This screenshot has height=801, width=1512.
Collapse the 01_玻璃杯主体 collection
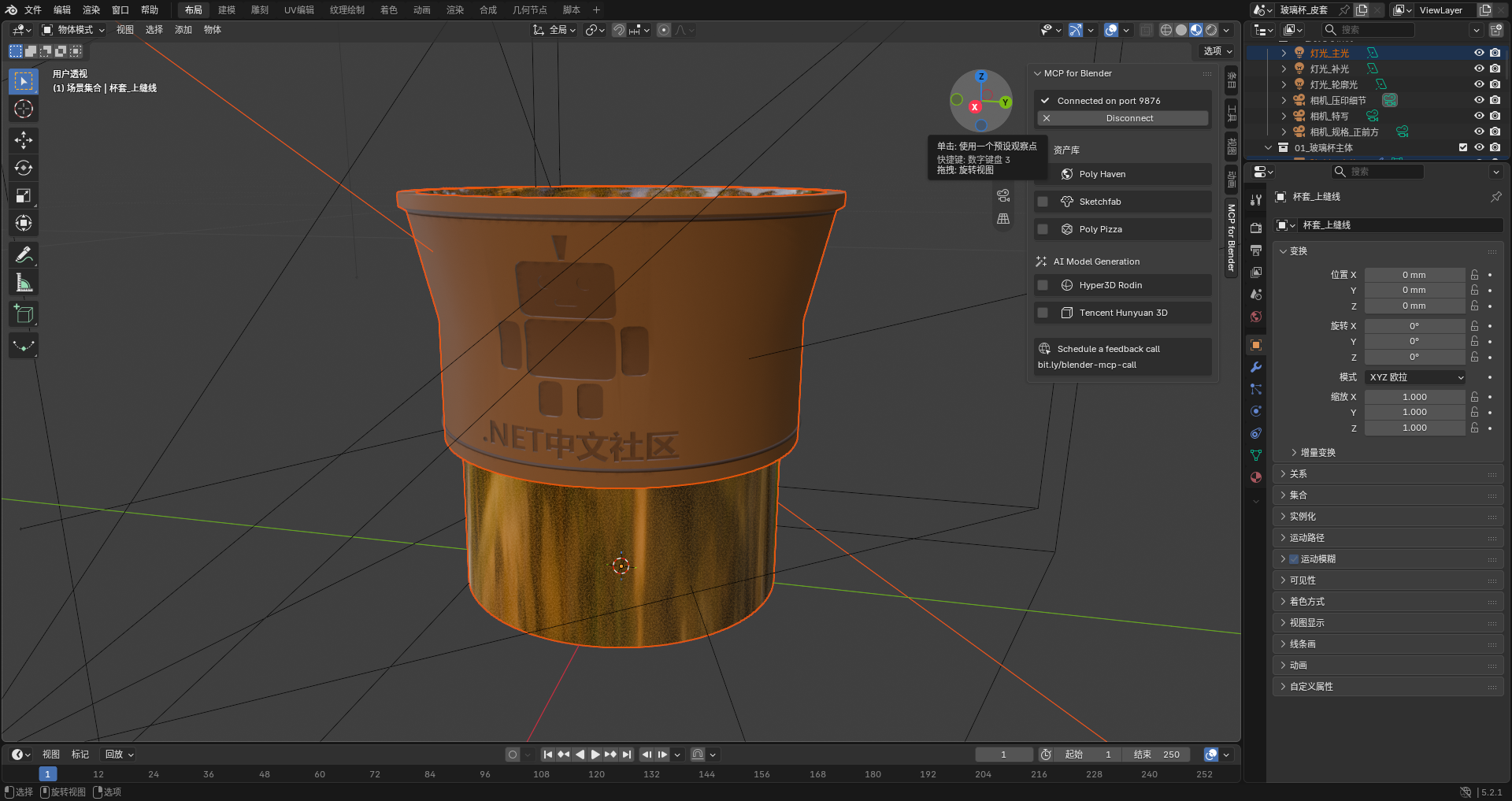pos(1268,147)
